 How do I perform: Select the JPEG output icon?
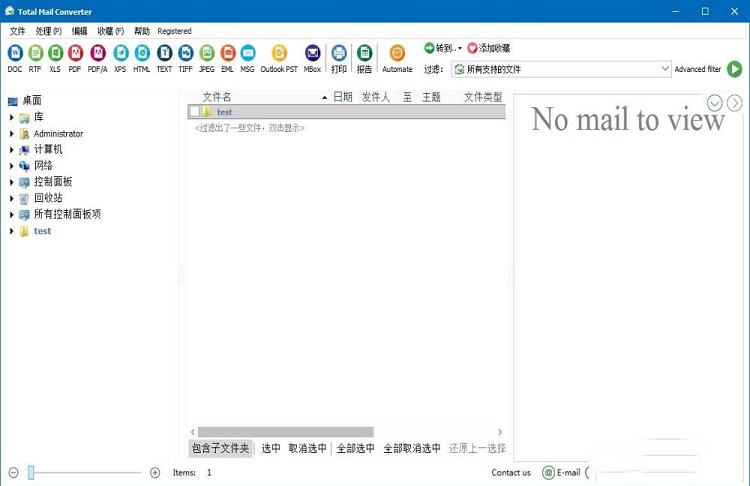(207, 53)
